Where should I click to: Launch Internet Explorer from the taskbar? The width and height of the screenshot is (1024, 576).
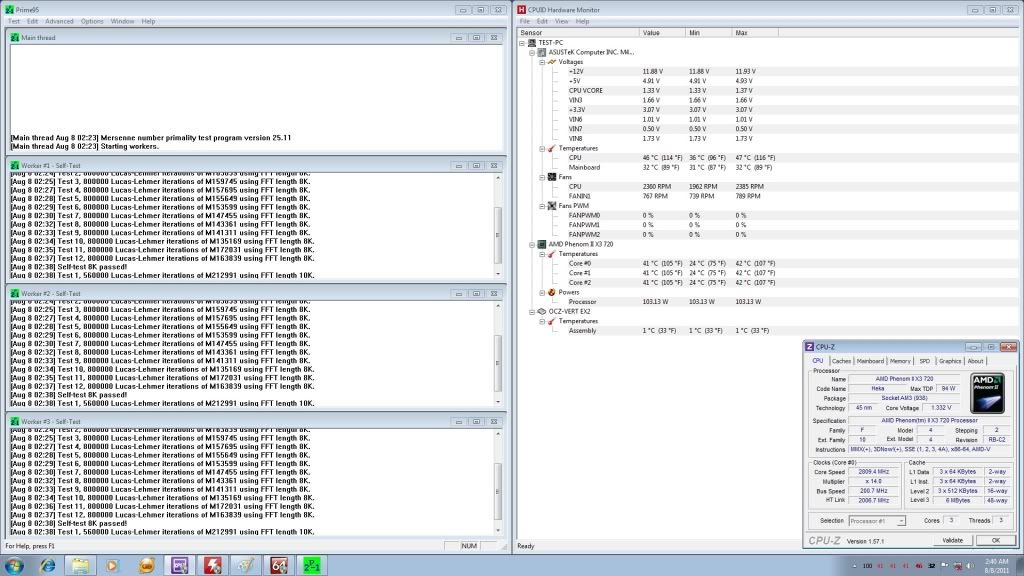47,566
